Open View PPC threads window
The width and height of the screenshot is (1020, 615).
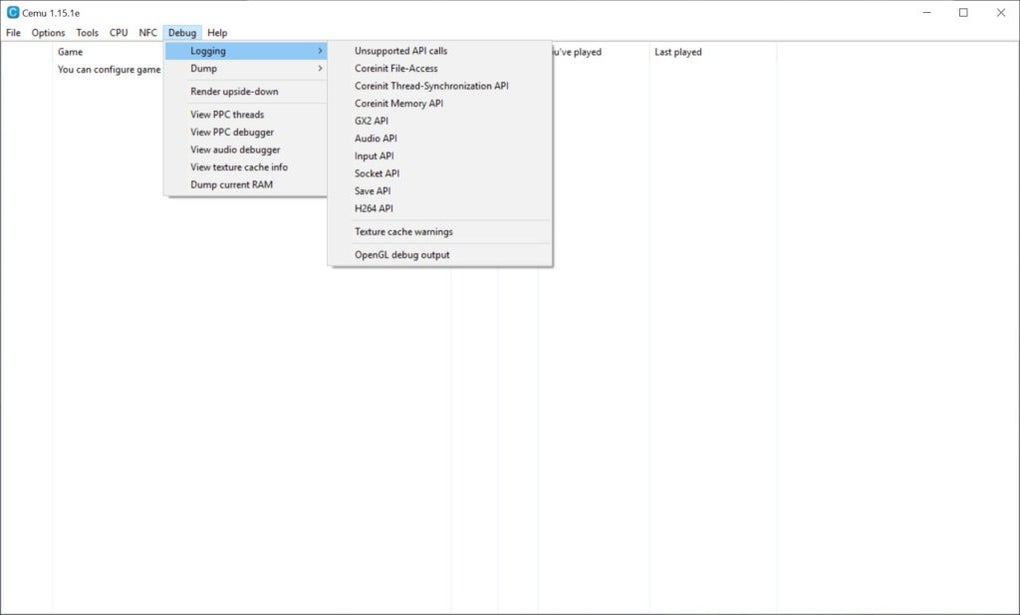click(246, 115)
